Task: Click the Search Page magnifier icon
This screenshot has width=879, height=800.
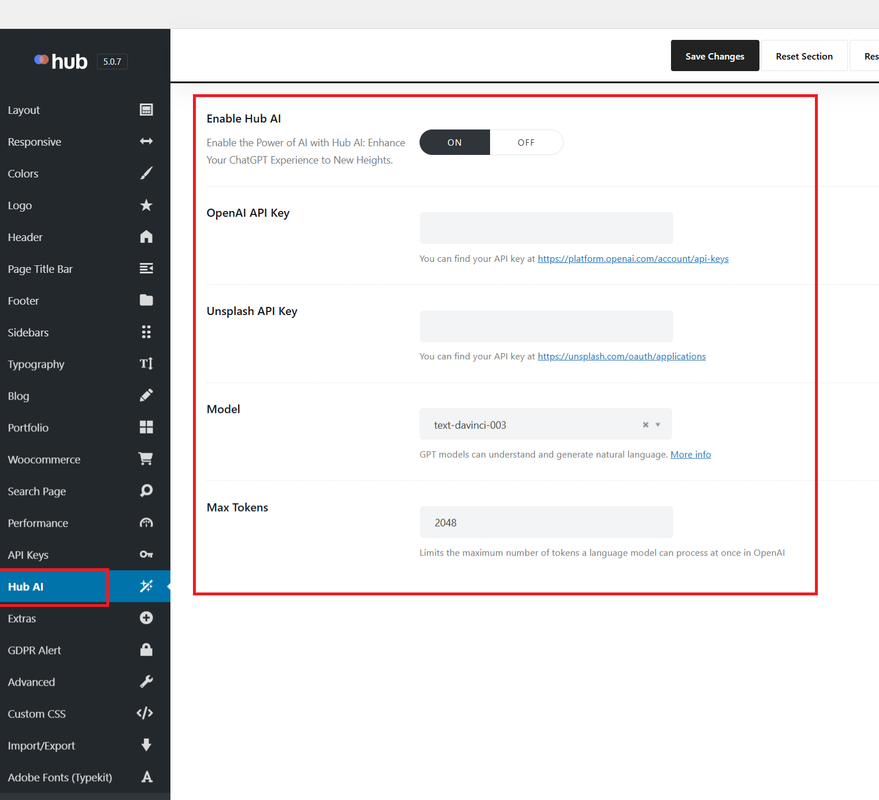Action: (x=146, y=491)
